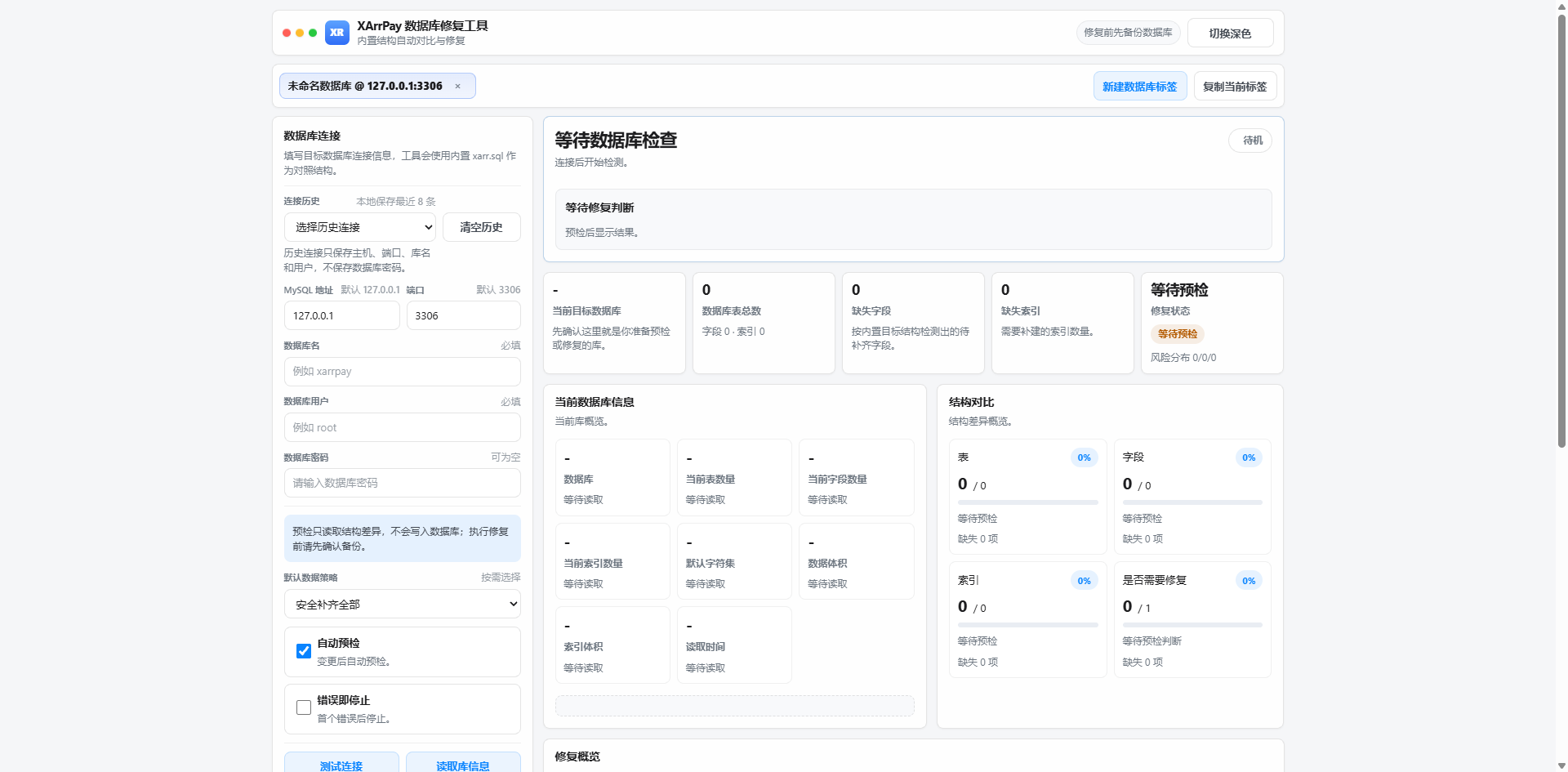Enable the 错误即停止 checkbox

pos(303,707)
